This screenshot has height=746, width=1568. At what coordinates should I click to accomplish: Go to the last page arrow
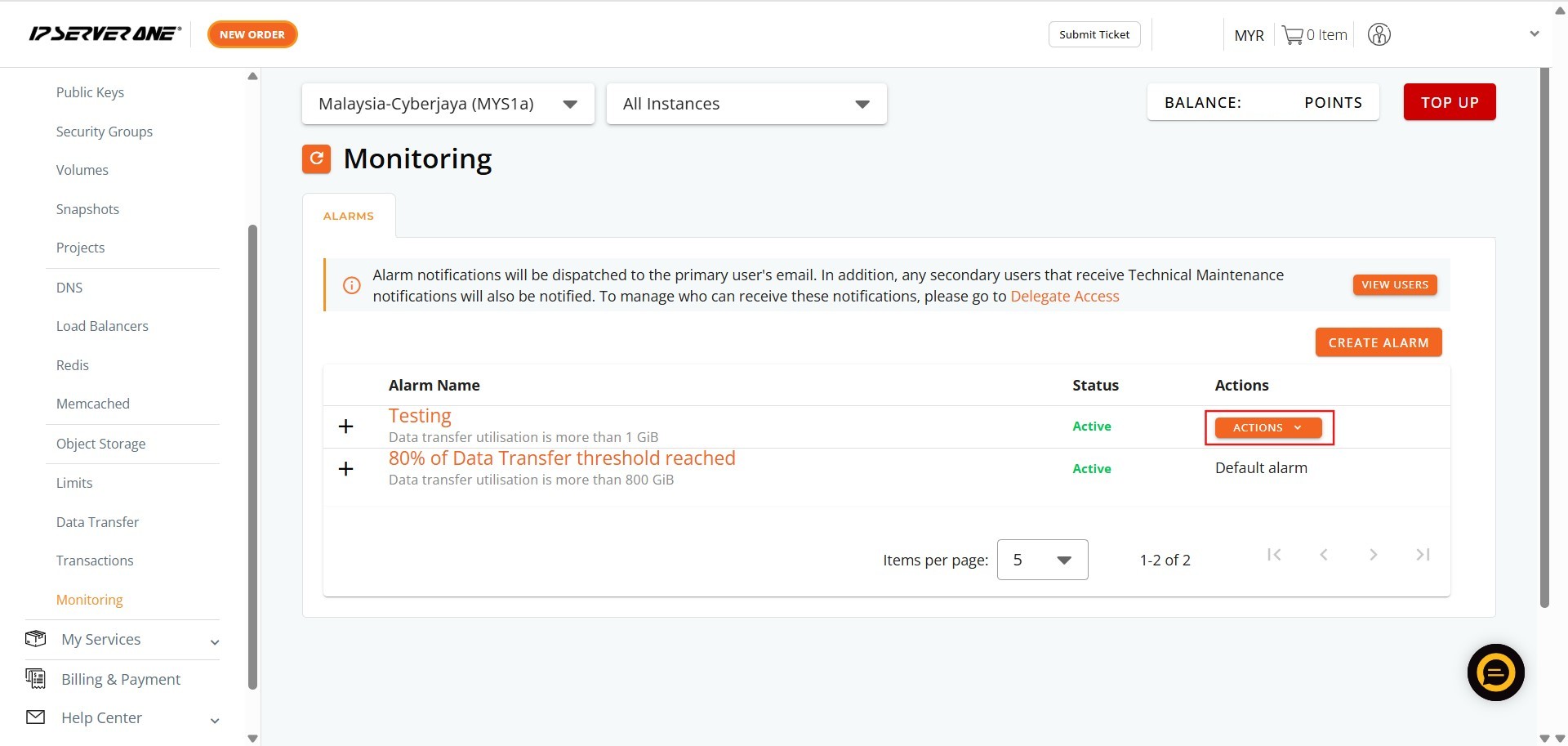1423,555
